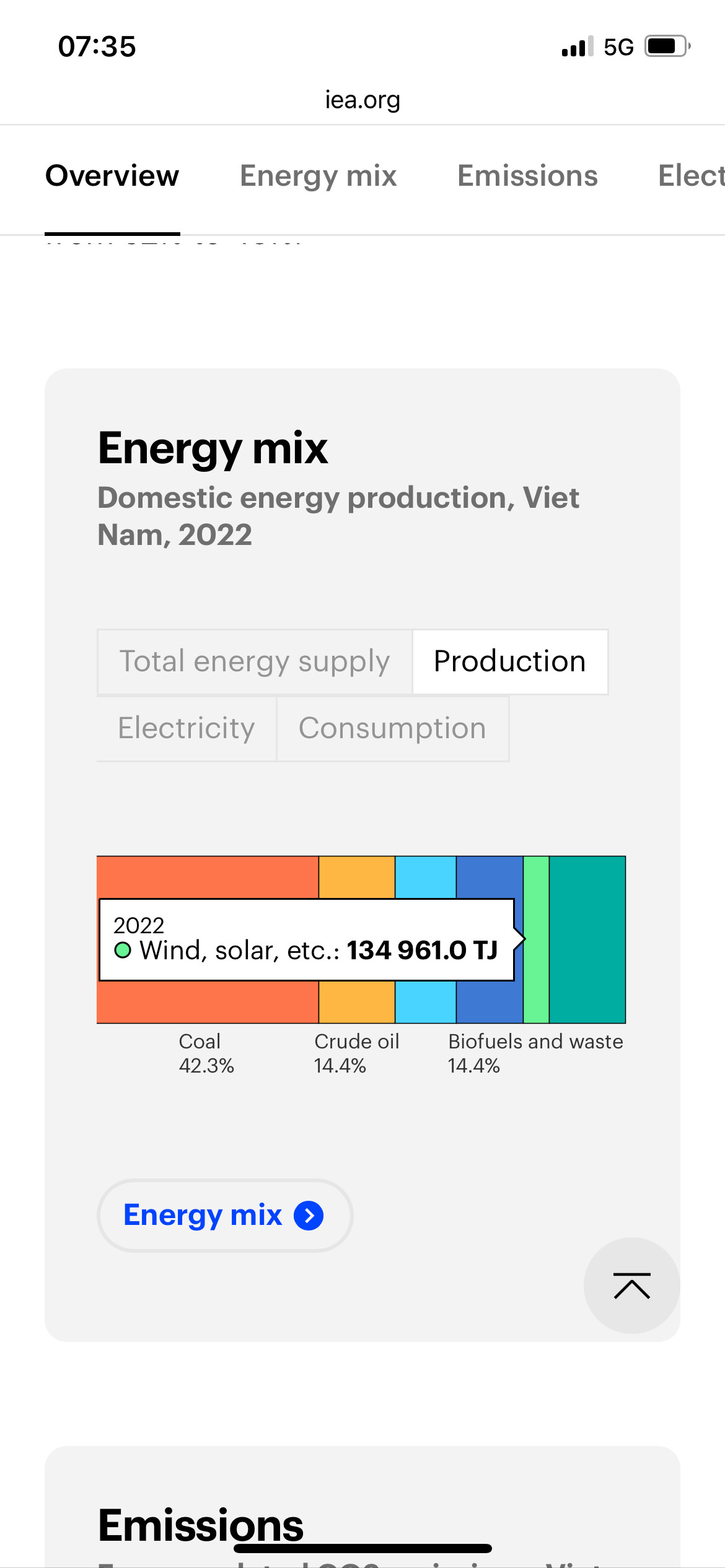The height and width of the screenshot is (1568, 725).
Task: Tap the iea.org address bar
Action: (362, 100)
